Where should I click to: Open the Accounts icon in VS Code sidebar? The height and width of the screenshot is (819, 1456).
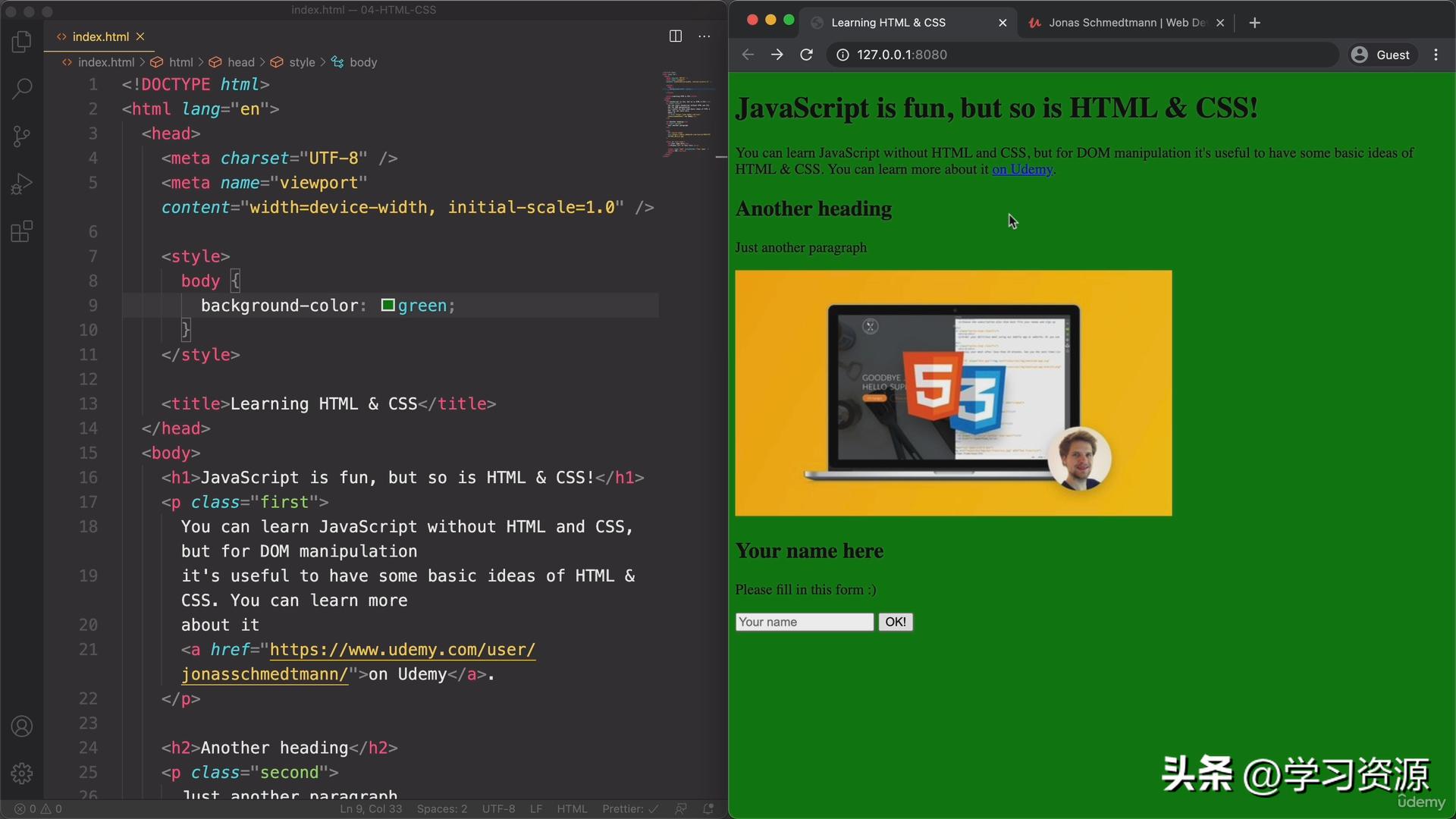[22, 726]
